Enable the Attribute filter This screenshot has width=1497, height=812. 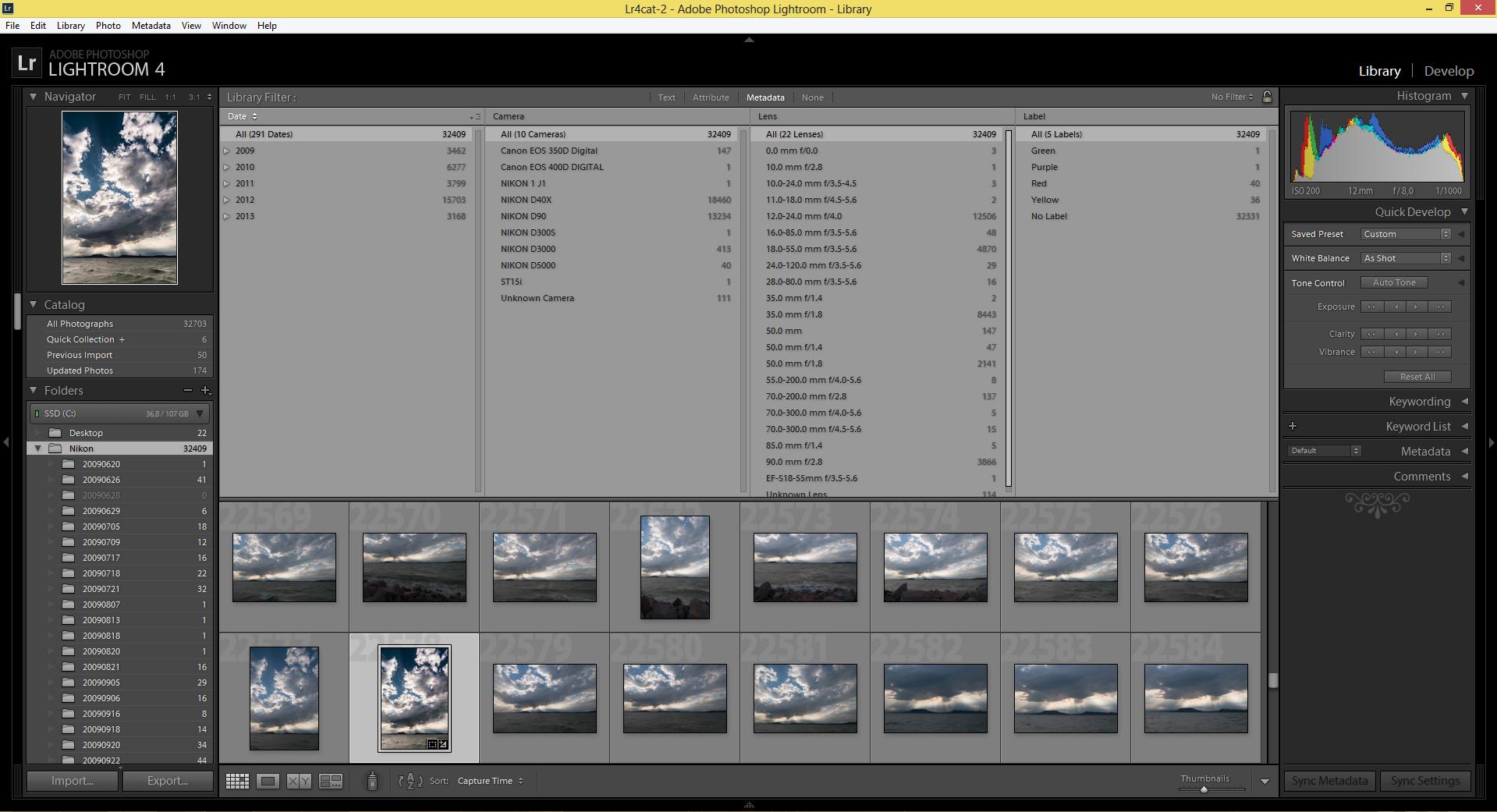(711, 98)
